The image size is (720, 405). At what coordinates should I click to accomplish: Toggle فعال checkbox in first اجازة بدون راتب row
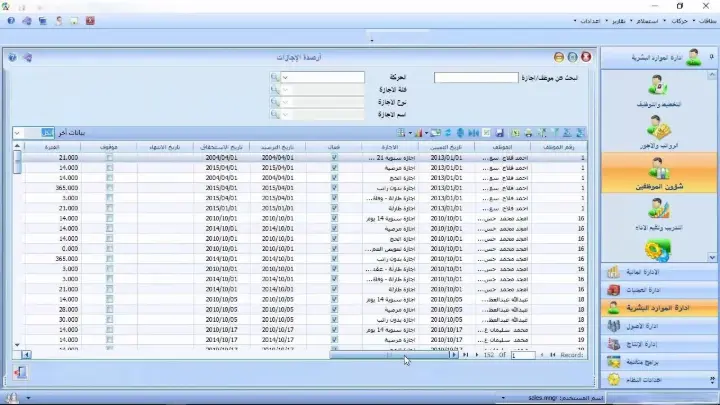[334, 188]
